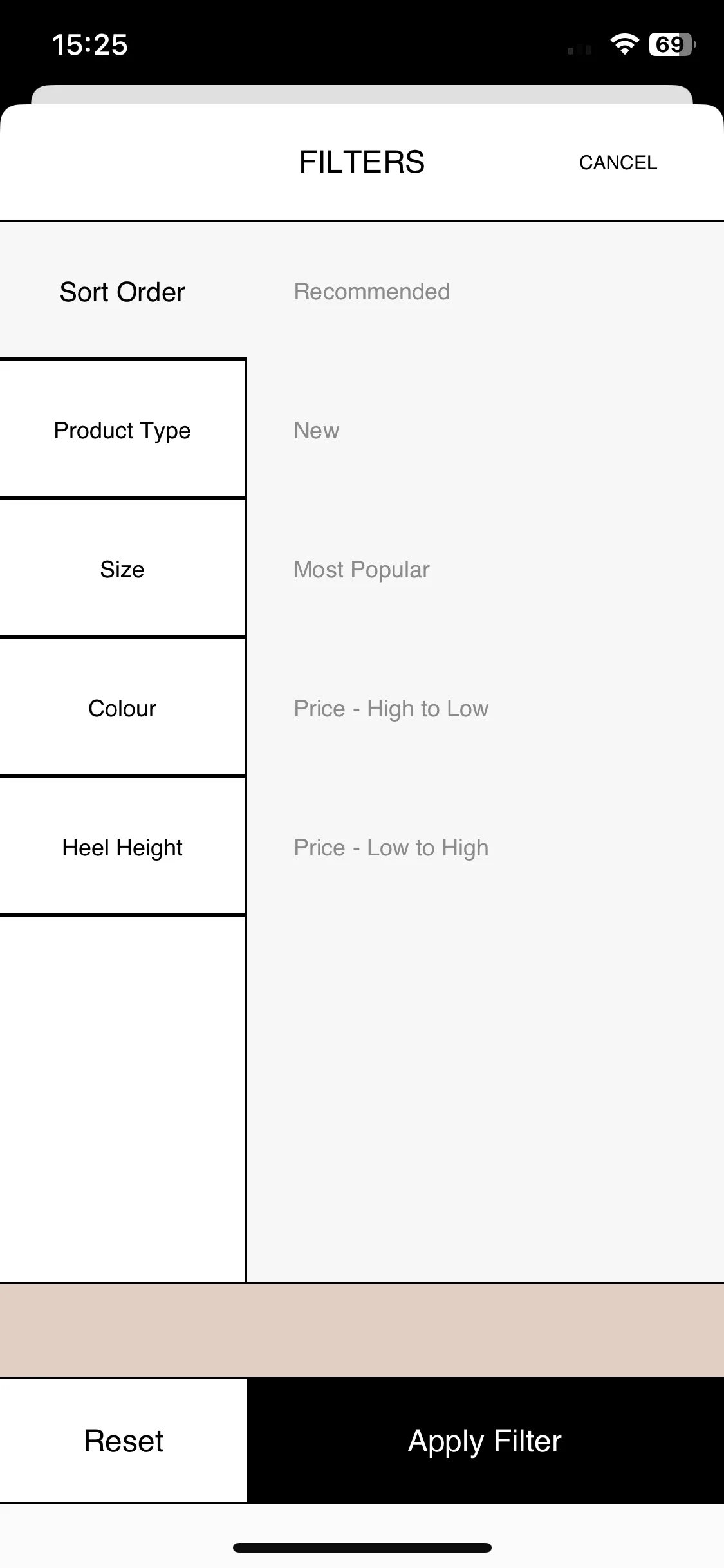The image size is (724, 1568).
Task: Tap the home indicator bar at bottom
Action: pos(362,1547)
